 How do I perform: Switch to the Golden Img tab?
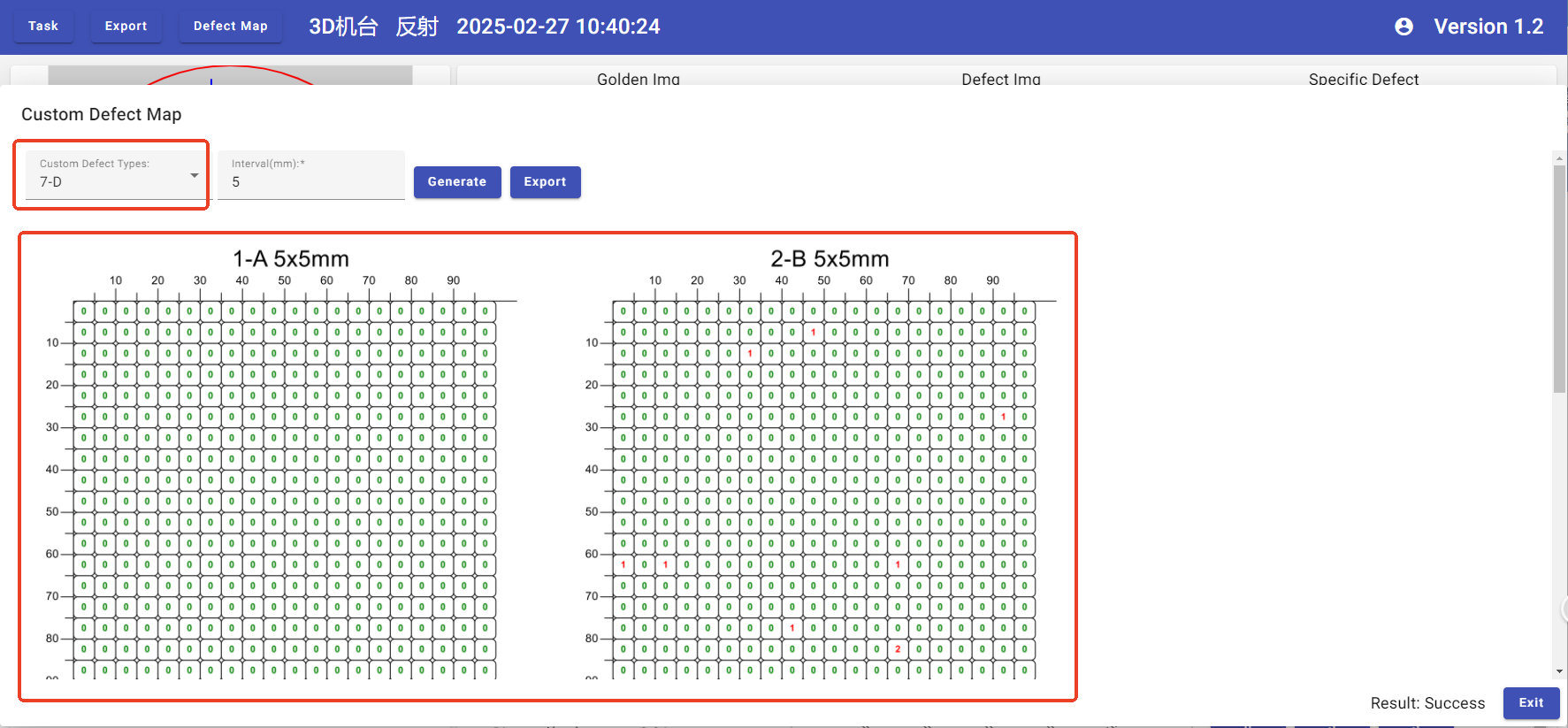click(638, 79)
